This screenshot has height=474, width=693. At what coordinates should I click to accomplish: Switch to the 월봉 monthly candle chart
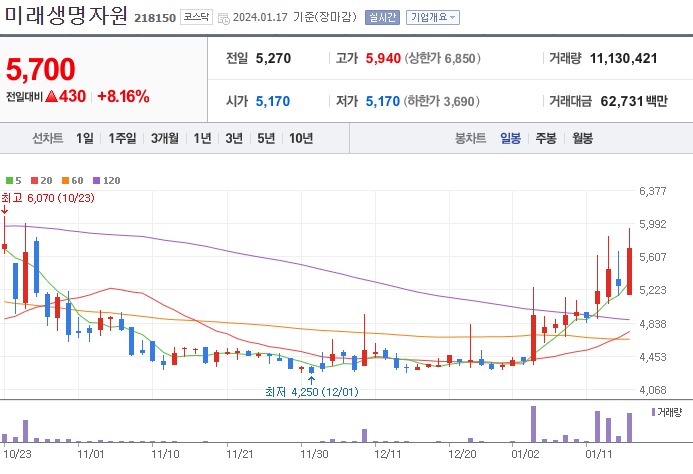[582, 138]
